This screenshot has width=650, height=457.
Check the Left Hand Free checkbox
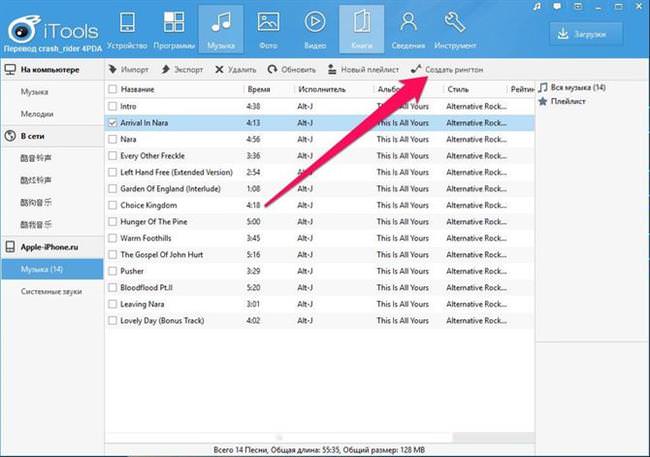[112, 173]
